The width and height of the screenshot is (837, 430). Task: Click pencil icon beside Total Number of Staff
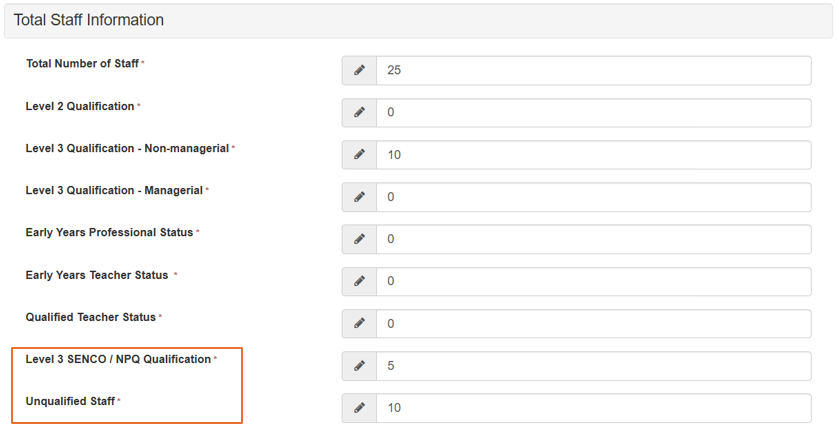pyautogui.click(x=359, y=71)
